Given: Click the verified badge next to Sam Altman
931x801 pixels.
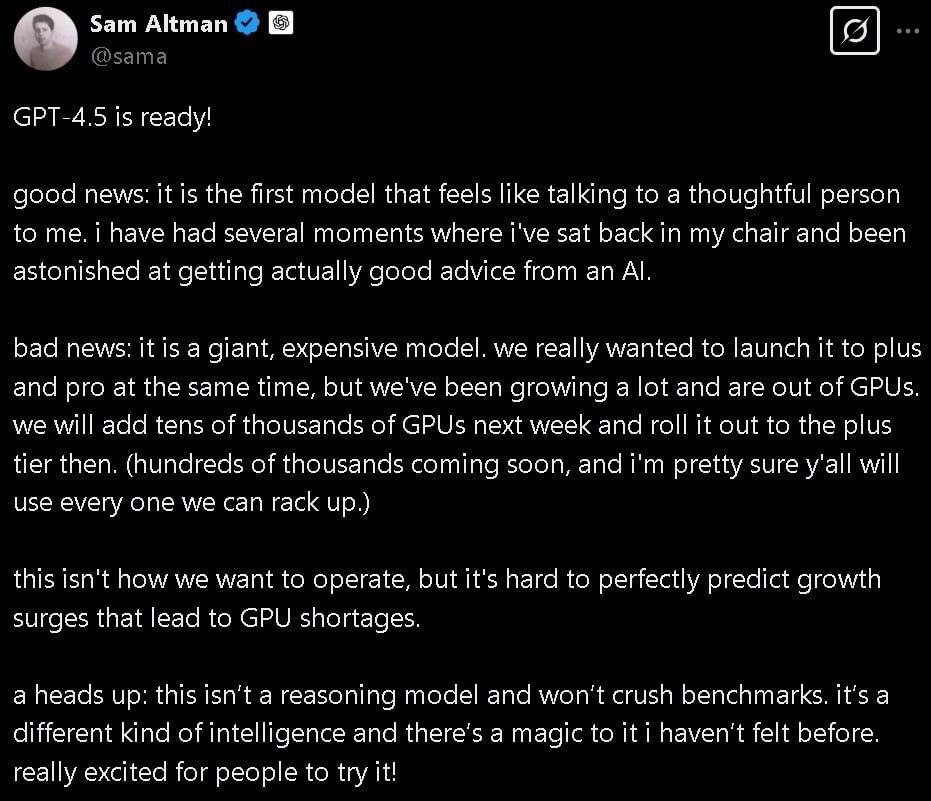Looking at the screenshot, I should (244, 22).
